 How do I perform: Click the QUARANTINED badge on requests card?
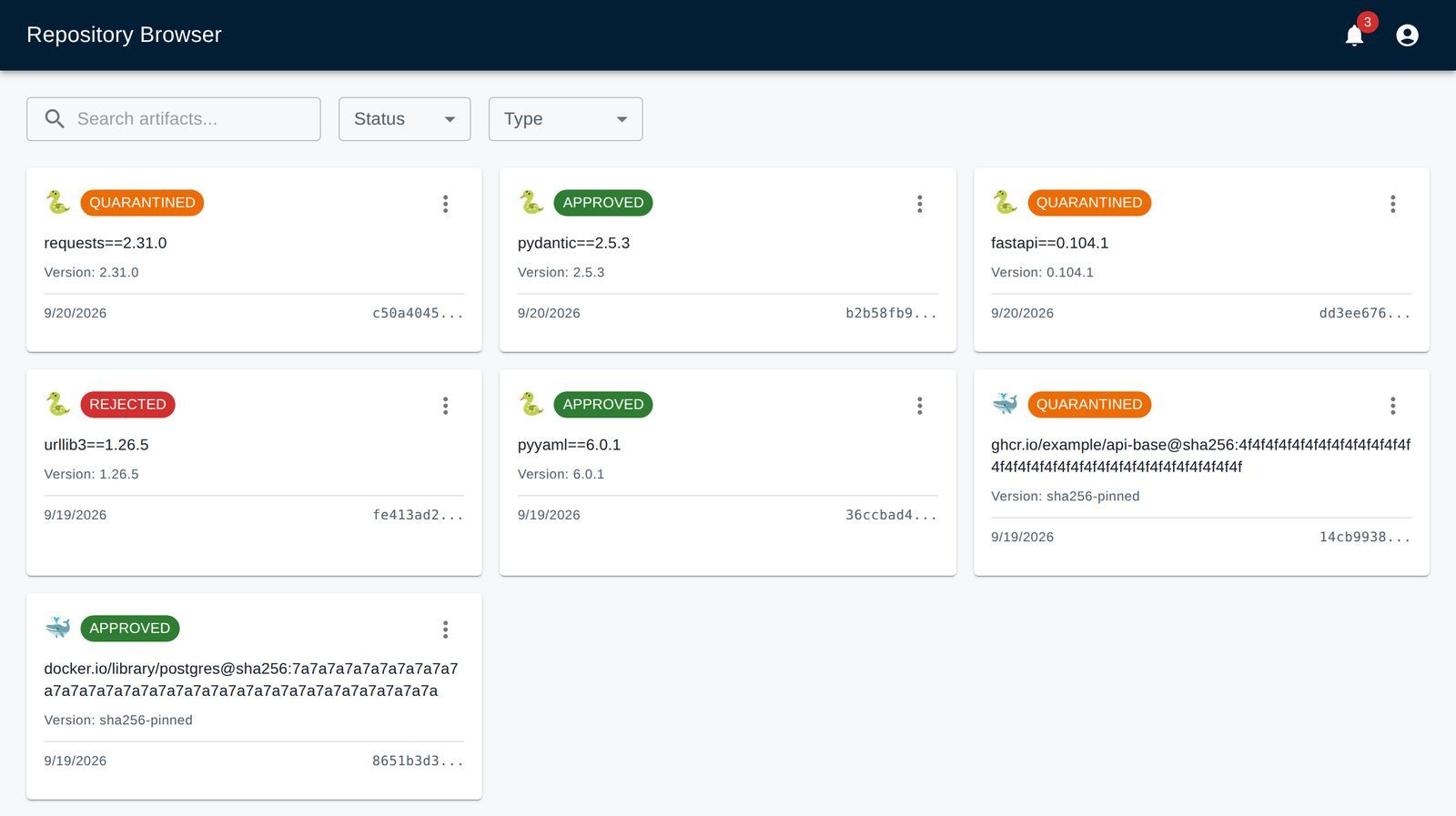[x=142, y=203]
